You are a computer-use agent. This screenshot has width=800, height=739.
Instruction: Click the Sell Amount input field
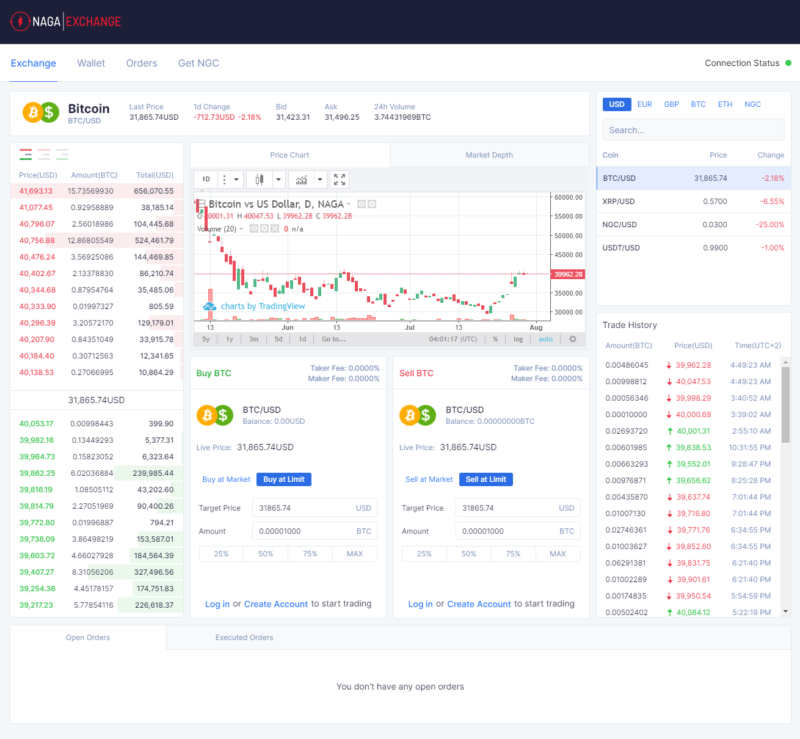[518, 531]
